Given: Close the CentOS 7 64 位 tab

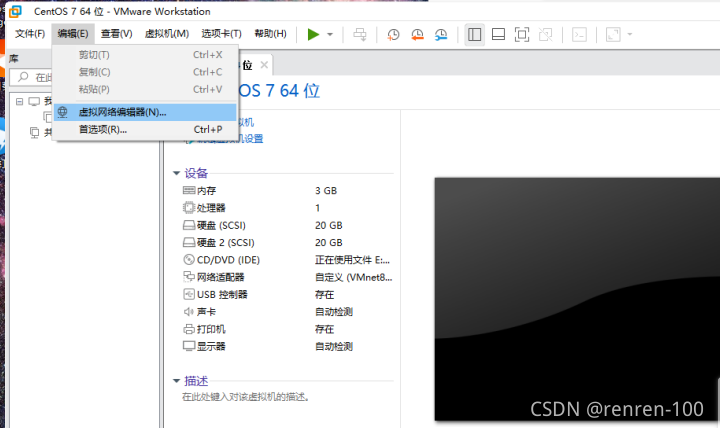Looking at the screenshot, I should coord(264,65).
